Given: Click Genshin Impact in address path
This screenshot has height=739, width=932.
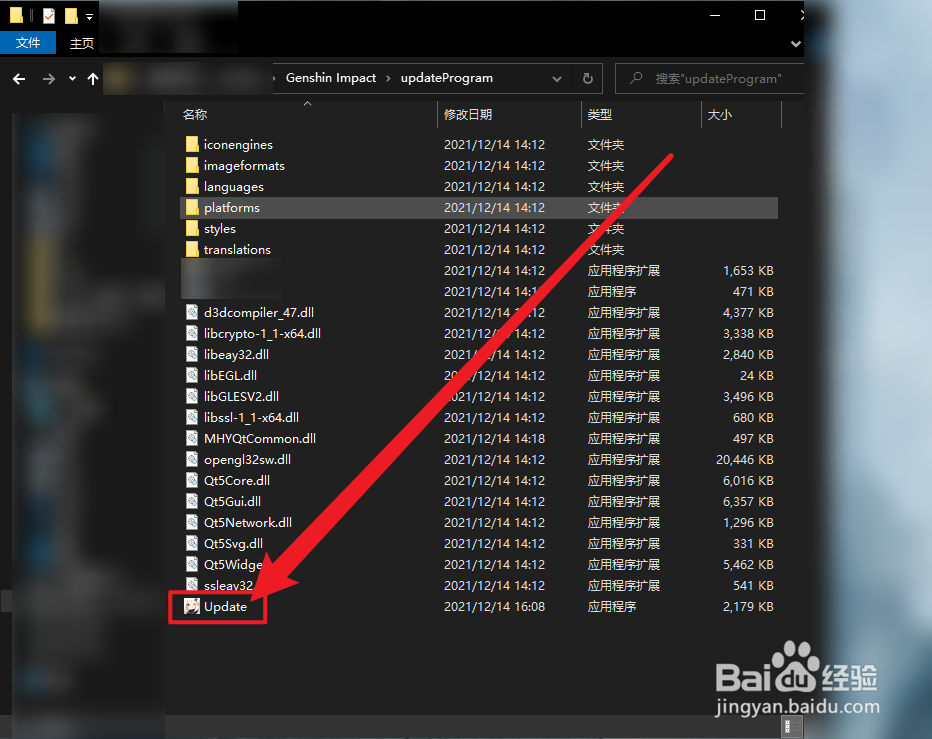Looking at the screenshot, I should [330, 78].
